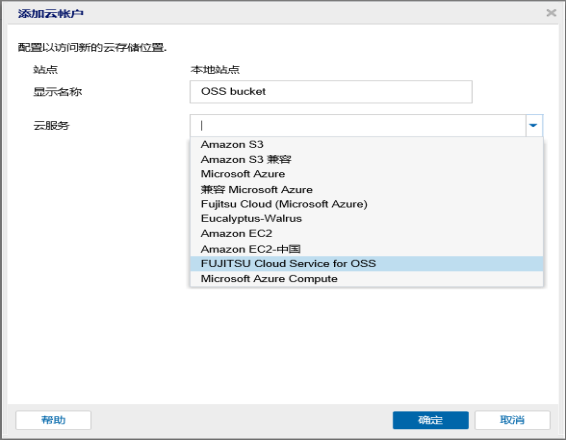Select Microsoft Azure Compute option

click(366, 279)
